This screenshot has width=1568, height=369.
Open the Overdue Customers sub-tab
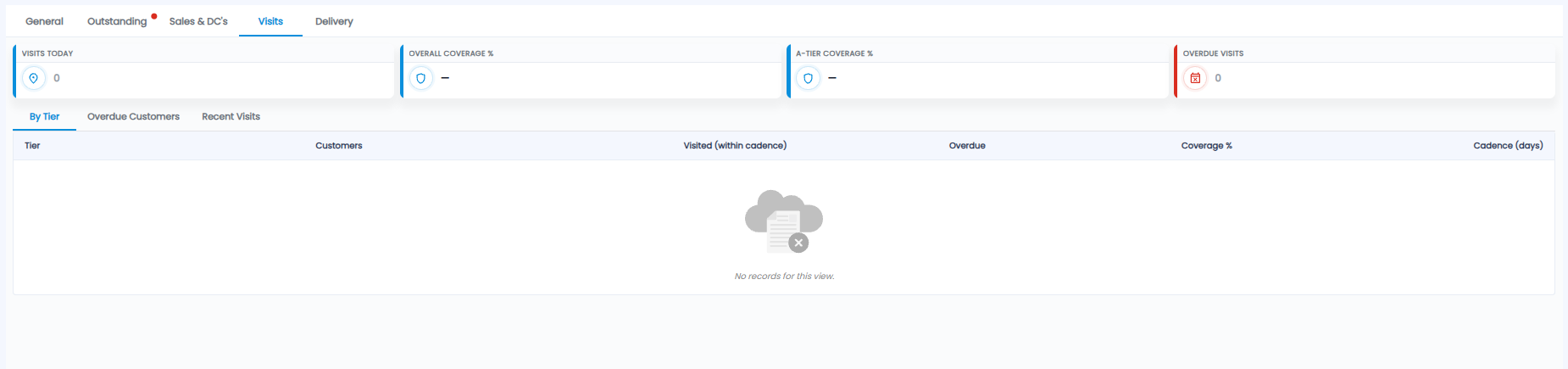(133, 117)
